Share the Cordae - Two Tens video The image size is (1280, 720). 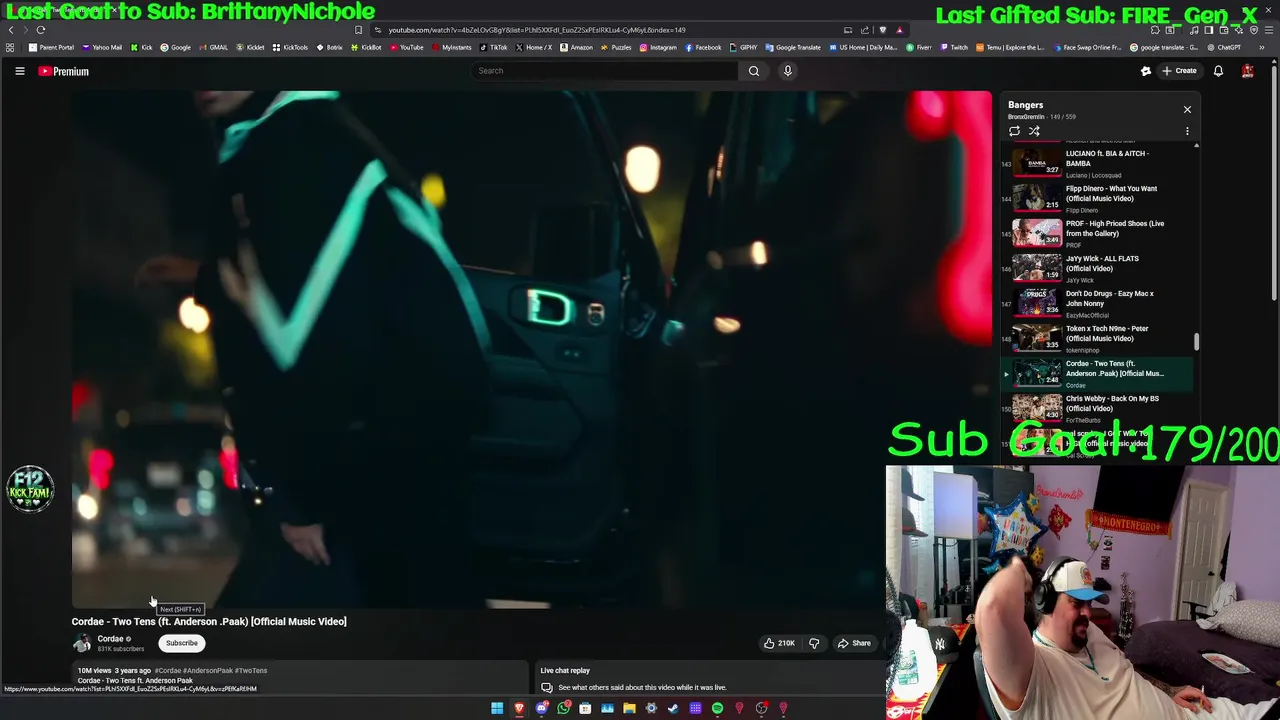click(x=854, y=643)
